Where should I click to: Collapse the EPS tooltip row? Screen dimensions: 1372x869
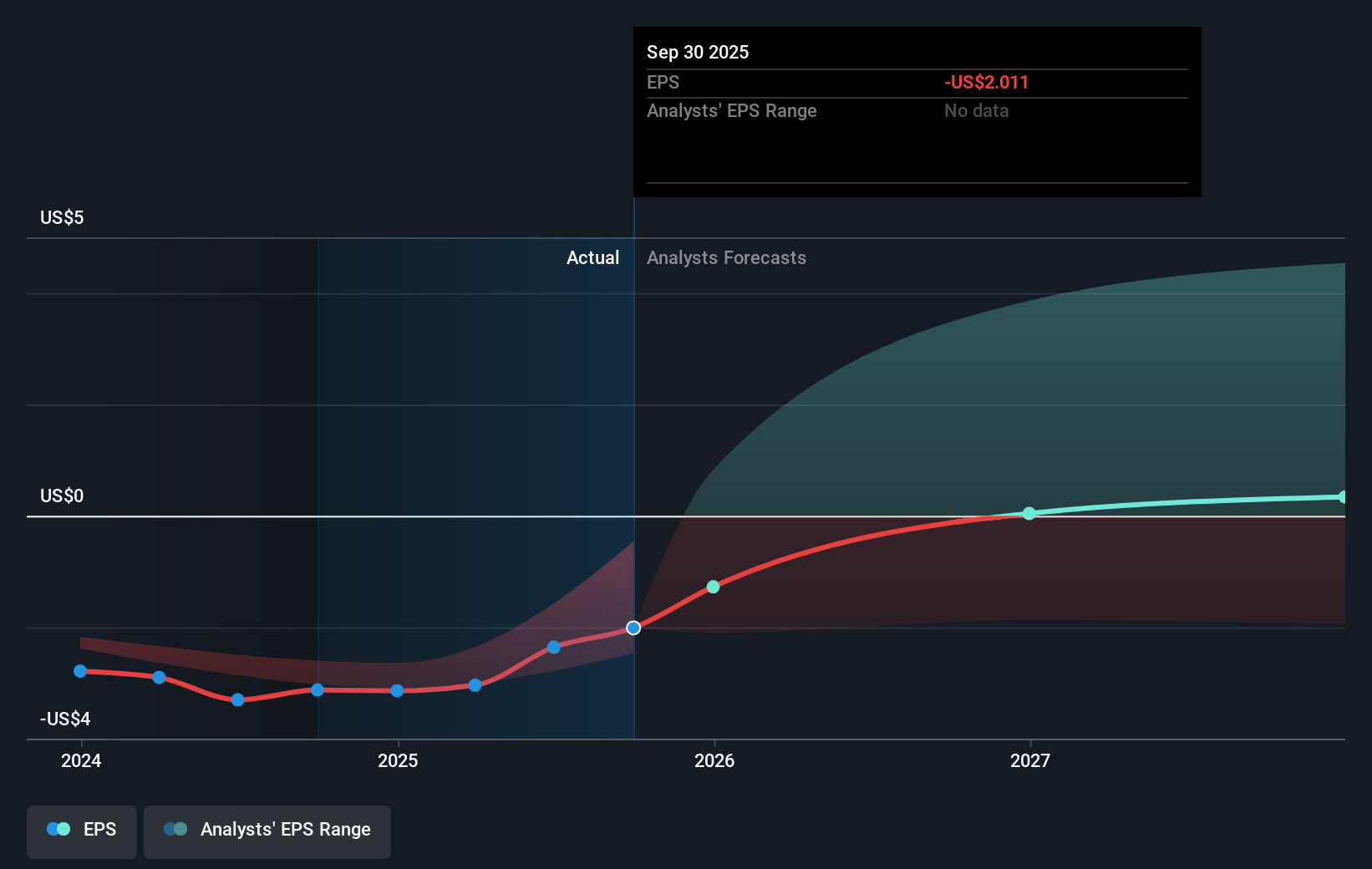[x=663, y=82]
